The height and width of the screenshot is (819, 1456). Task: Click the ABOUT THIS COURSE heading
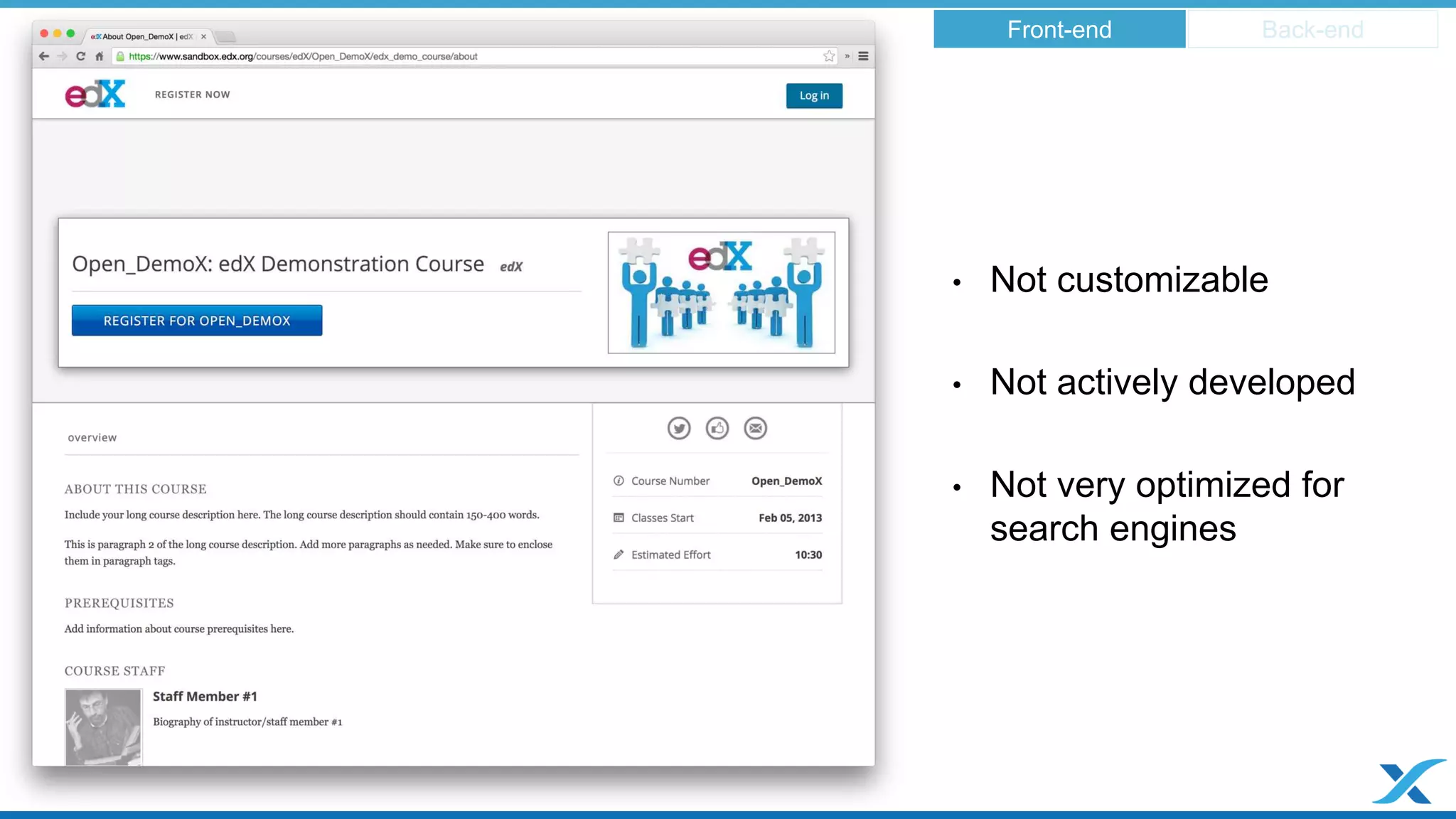(x=136, y=489)
